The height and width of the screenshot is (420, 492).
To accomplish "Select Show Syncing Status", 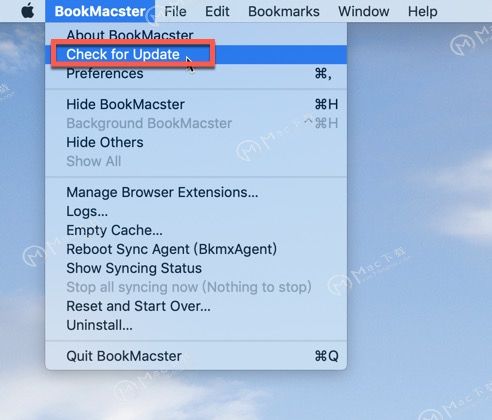I will pyautogui.click(x=196, y=268).
